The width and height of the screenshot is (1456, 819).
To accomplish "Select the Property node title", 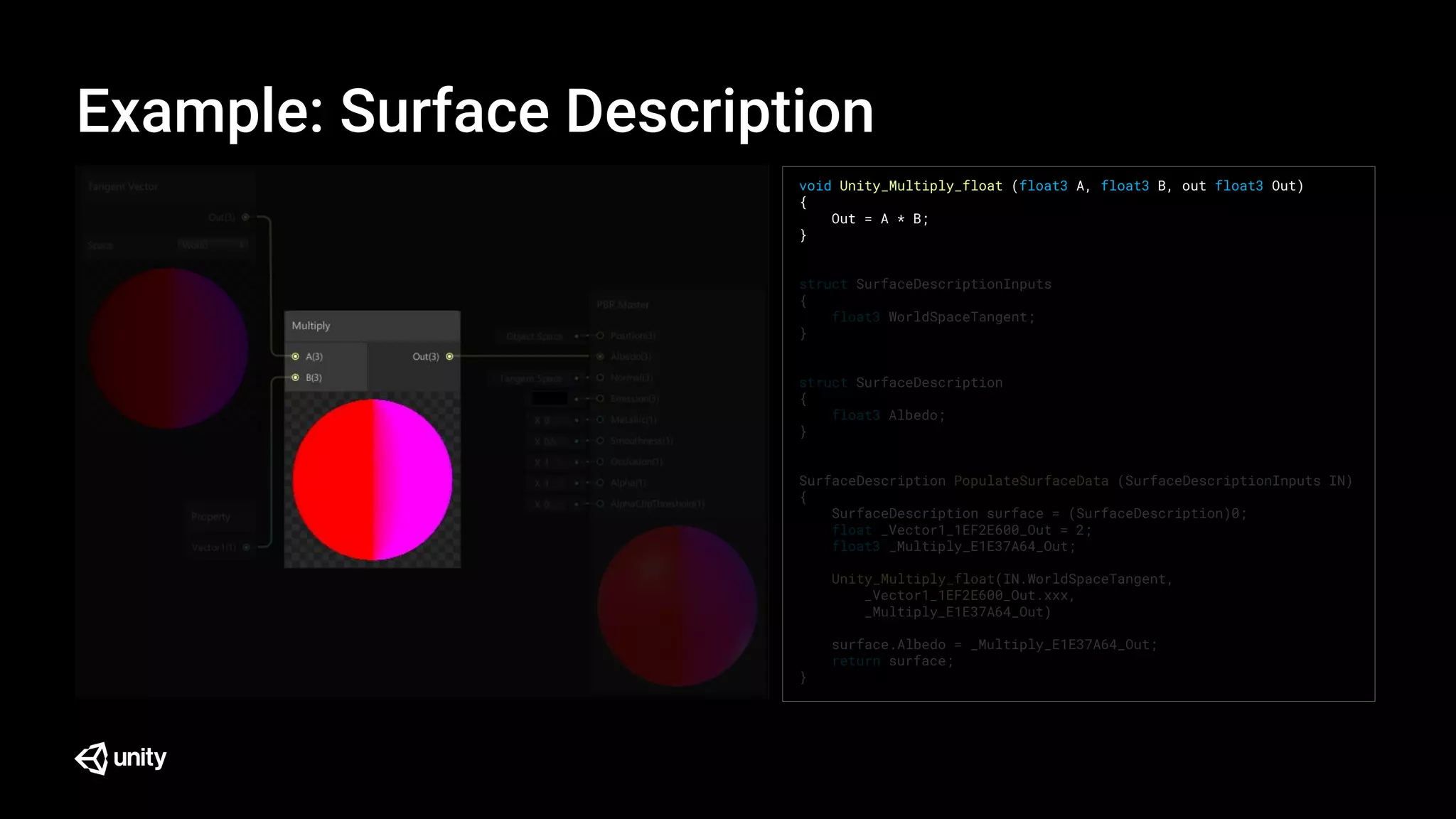I will (210, 517).
